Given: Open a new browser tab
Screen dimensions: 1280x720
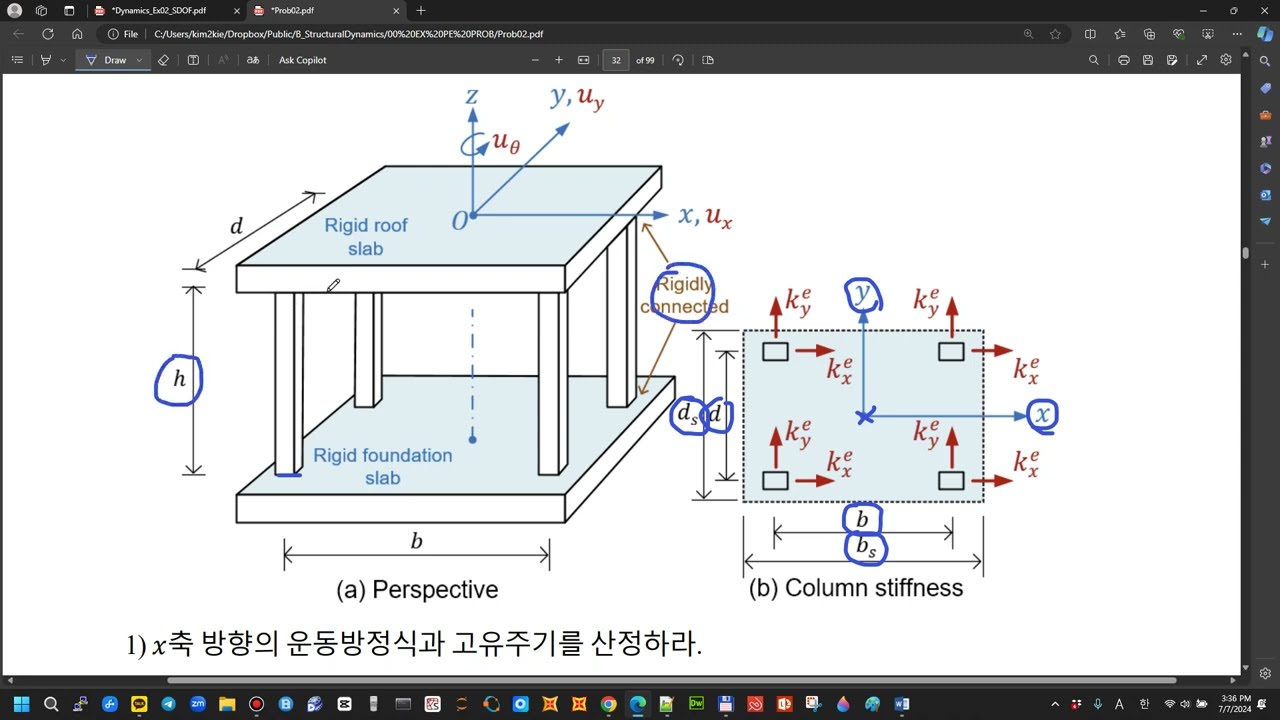Looking at the screenshot, I should [421, 10].
